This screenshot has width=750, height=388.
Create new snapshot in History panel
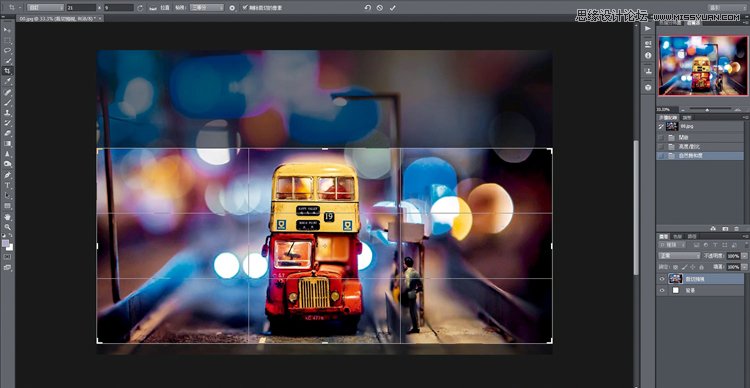pos(725,229)
